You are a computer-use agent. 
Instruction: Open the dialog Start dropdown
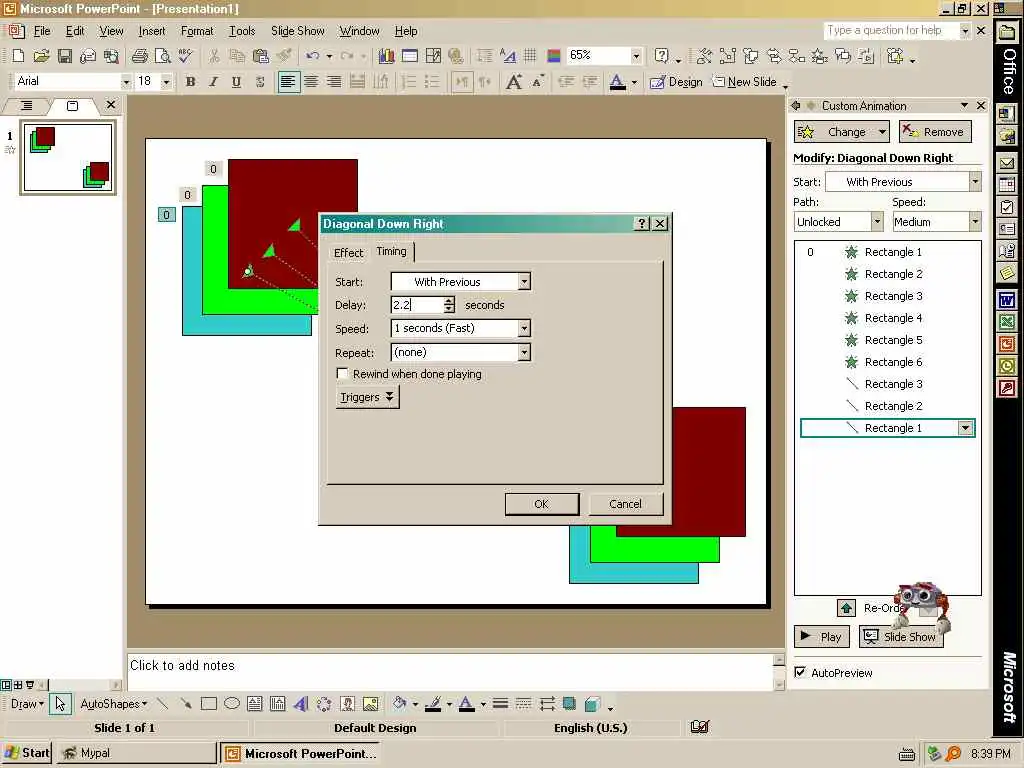[x=524, y=281]
